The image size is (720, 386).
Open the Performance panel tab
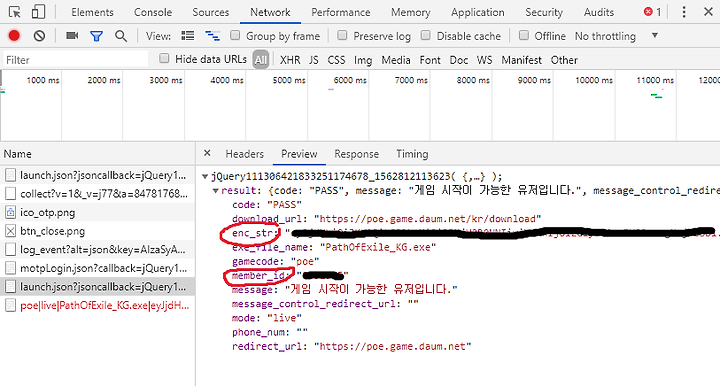coord(341,12)
